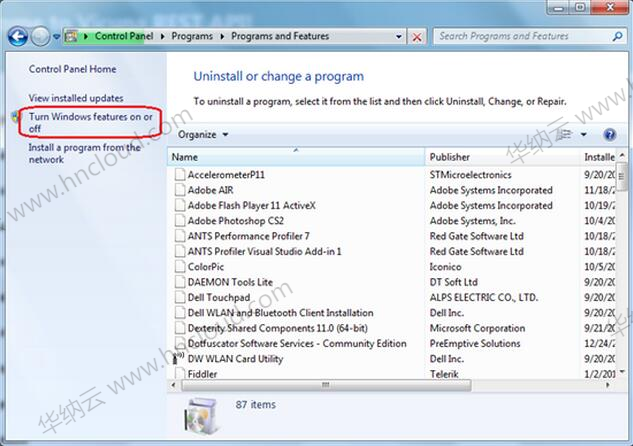Click the 87 items status text
This screenshot has width=633, height=446.
(256, 404)
